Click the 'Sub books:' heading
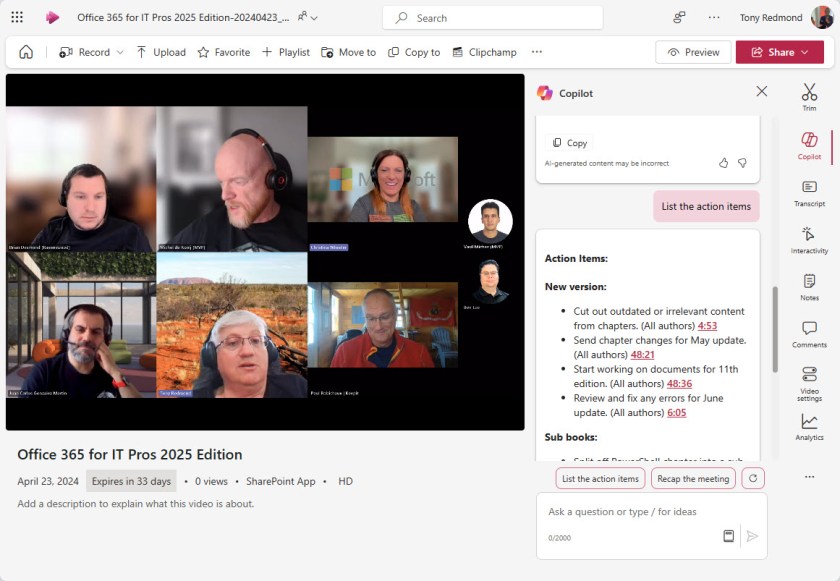 click(571, 437)
